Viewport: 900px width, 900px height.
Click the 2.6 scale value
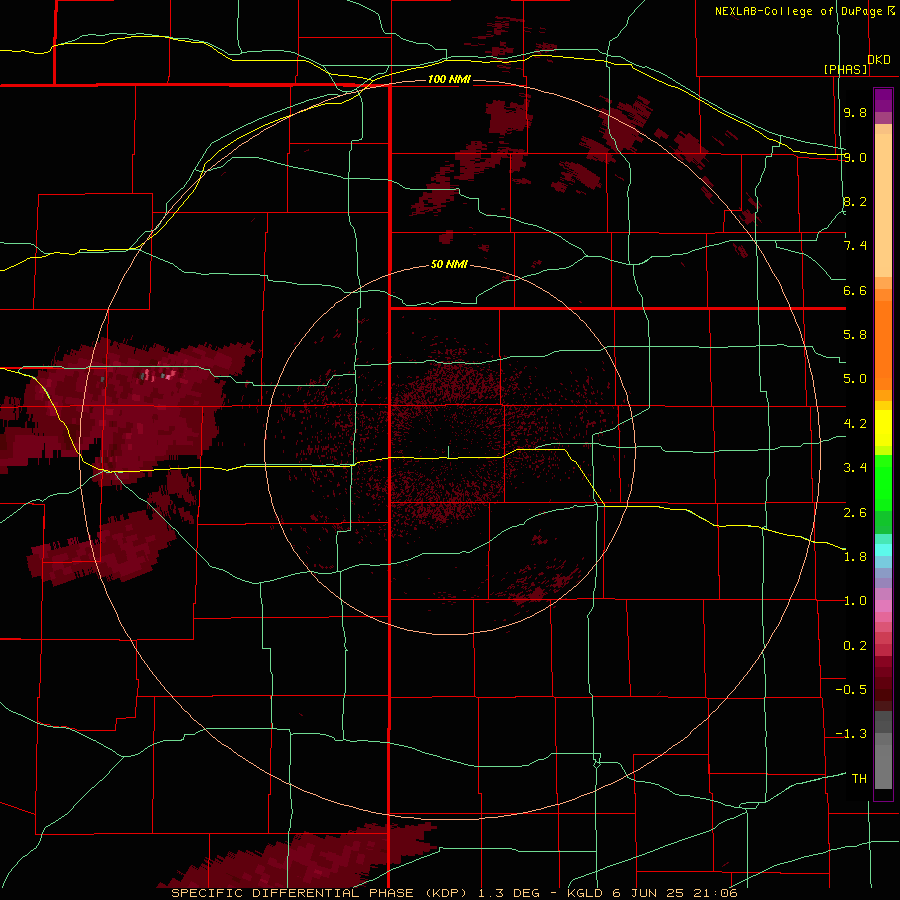click(x=855, y=512)
